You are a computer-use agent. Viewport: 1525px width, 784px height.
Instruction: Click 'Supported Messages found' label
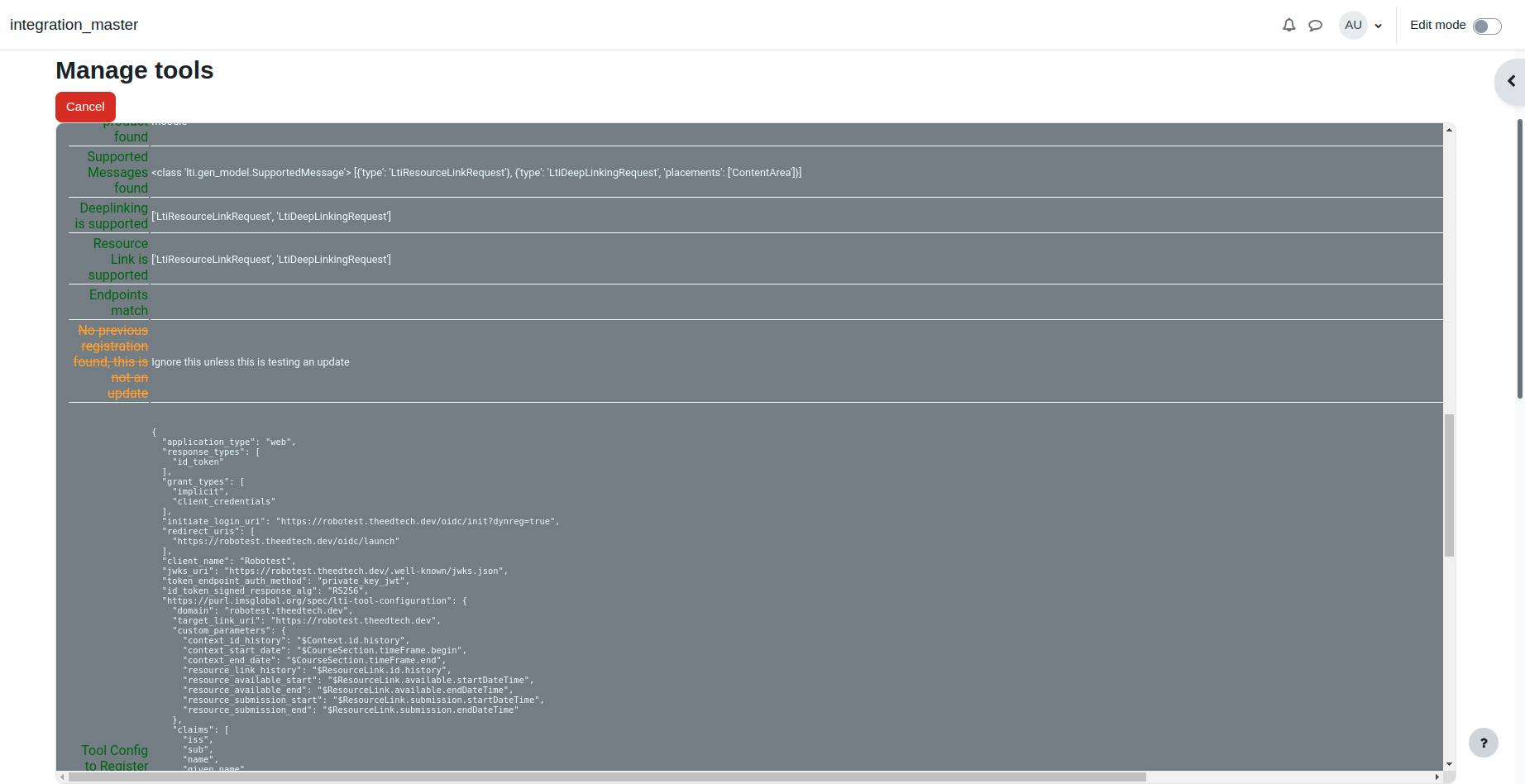[x=117, y=172]
